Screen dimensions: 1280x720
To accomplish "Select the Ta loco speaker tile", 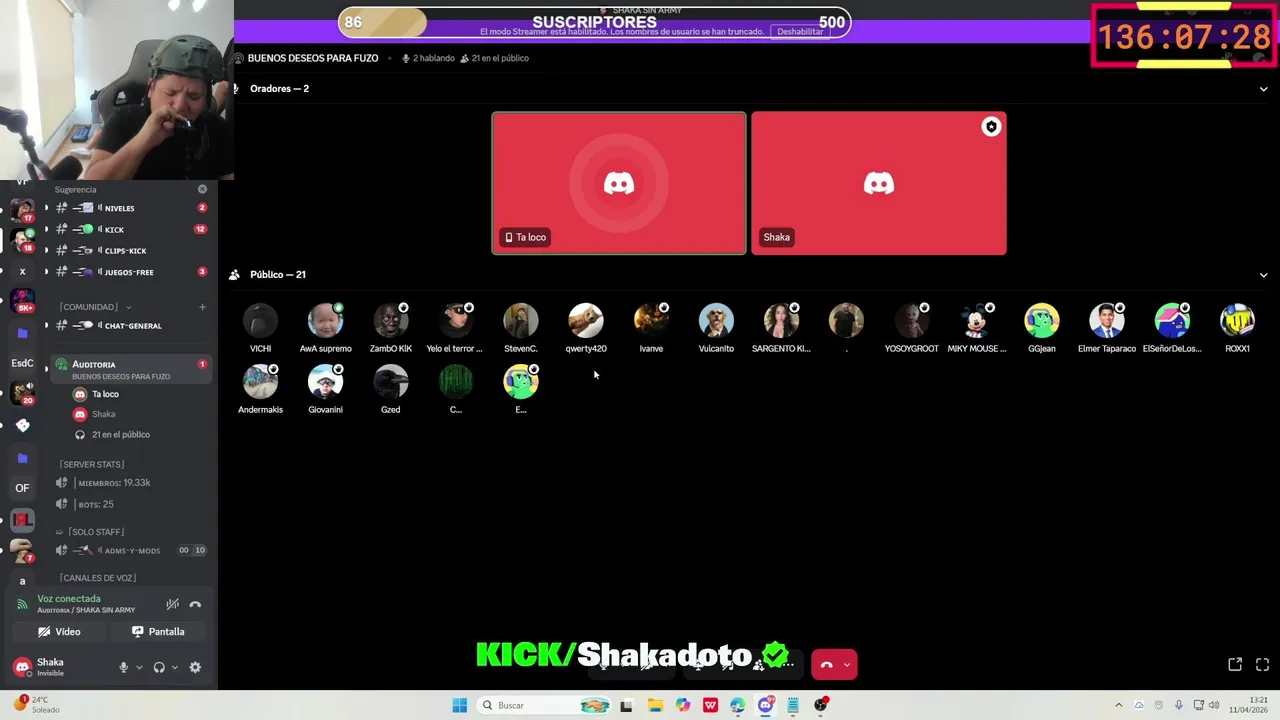I will (619, 183).
